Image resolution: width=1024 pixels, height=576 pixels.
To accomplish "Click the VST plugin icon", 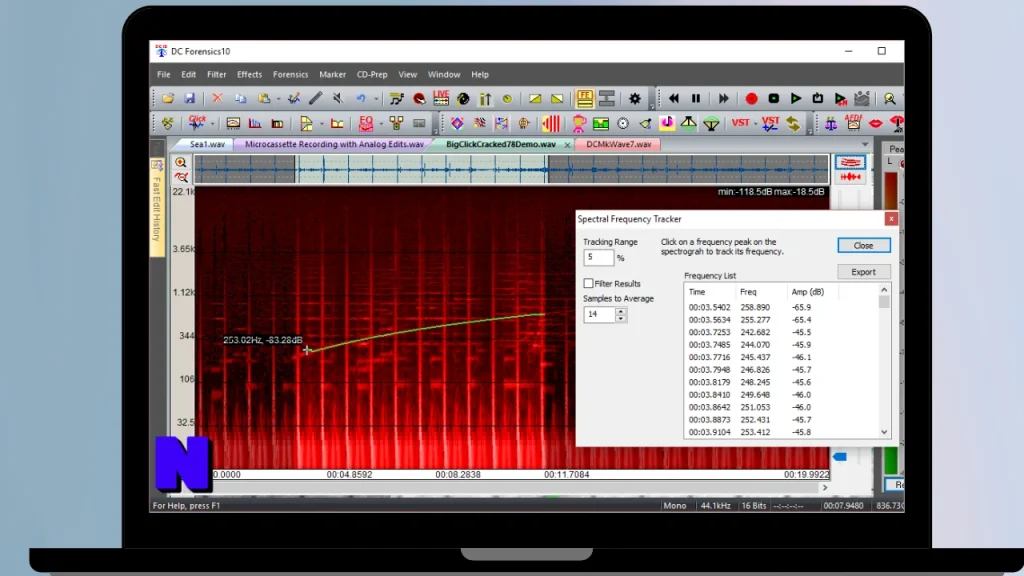I will coord(740,123).
